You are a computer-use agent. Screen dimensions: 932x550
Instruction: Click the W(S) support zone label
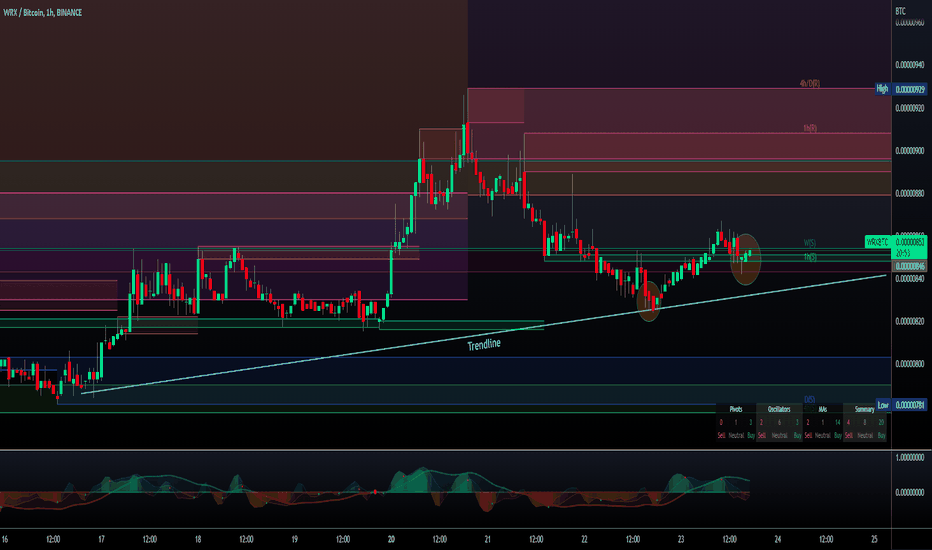point(810,243)
